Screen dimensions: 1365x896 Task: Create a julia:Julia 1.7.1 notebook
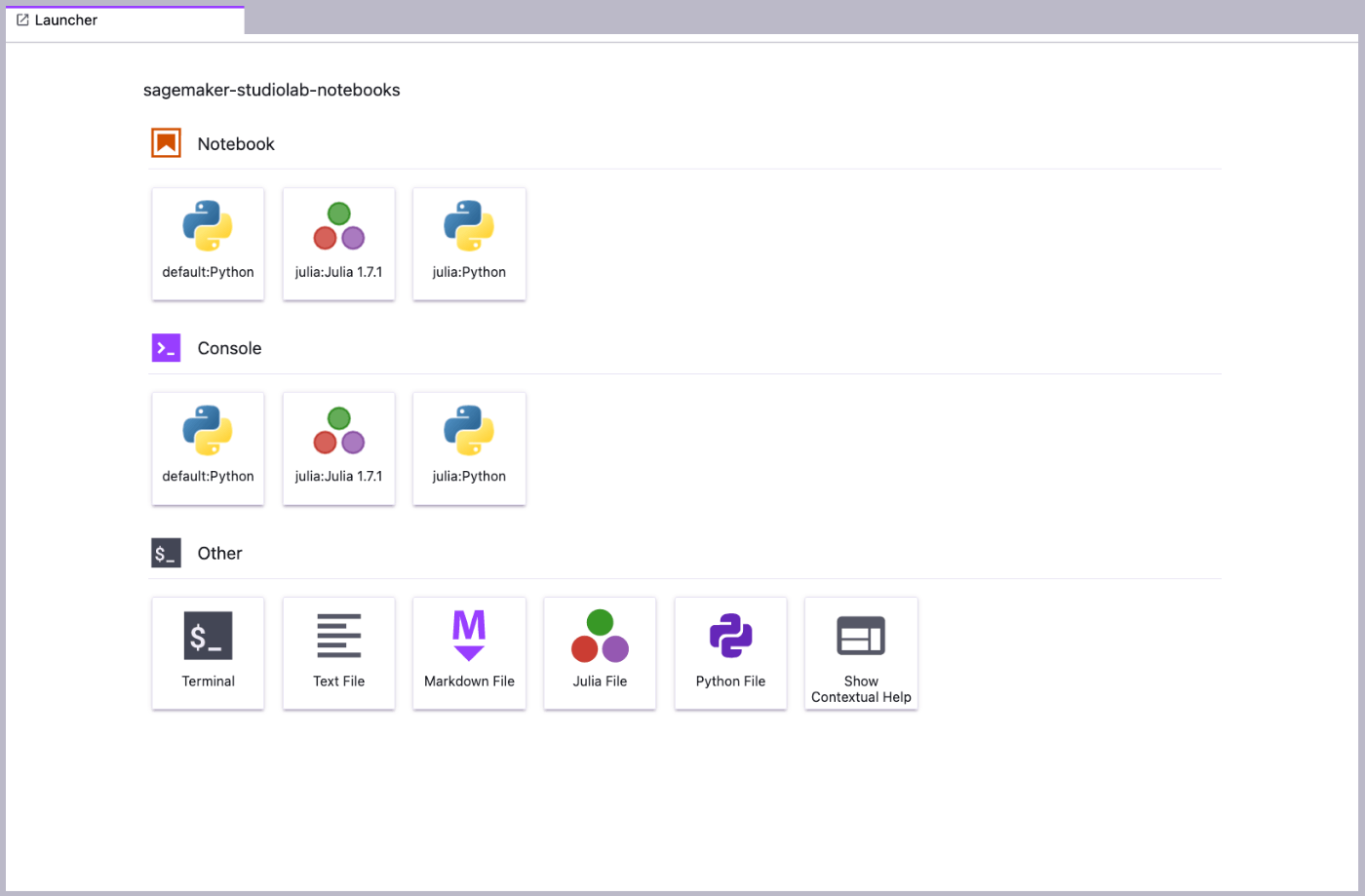pyautogui.click(x=338, y=244)
